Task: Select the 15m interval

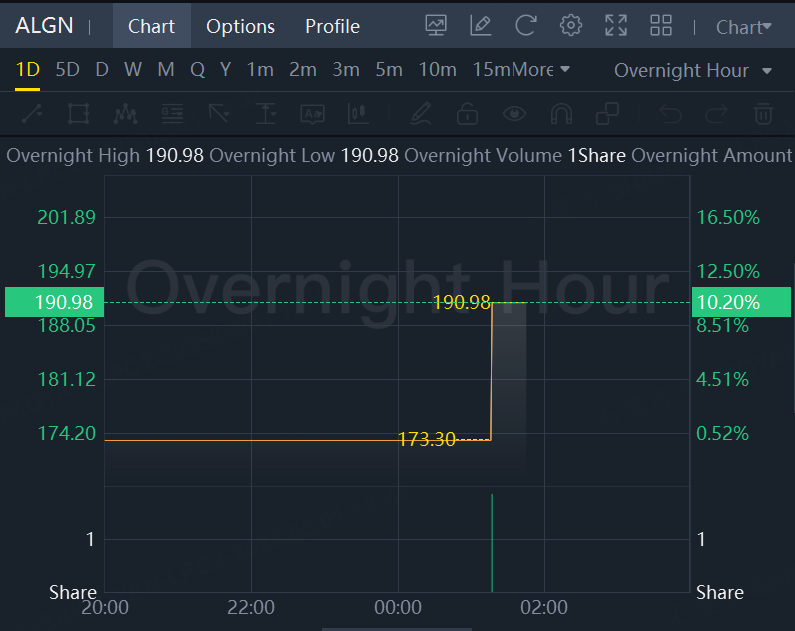Action: pos(492,69)
